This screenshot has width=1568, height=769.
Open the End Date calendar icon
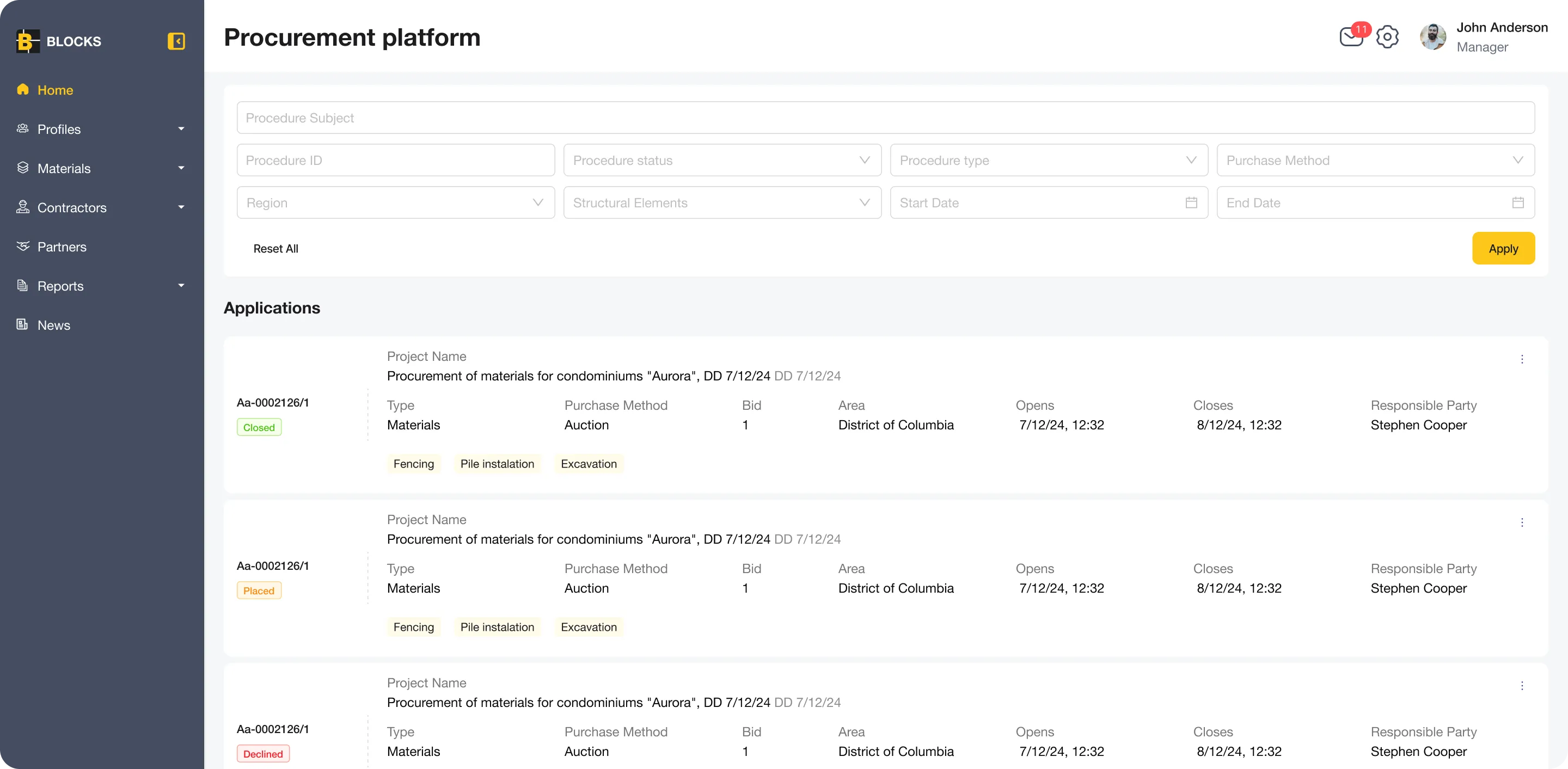pos(1518,202)
